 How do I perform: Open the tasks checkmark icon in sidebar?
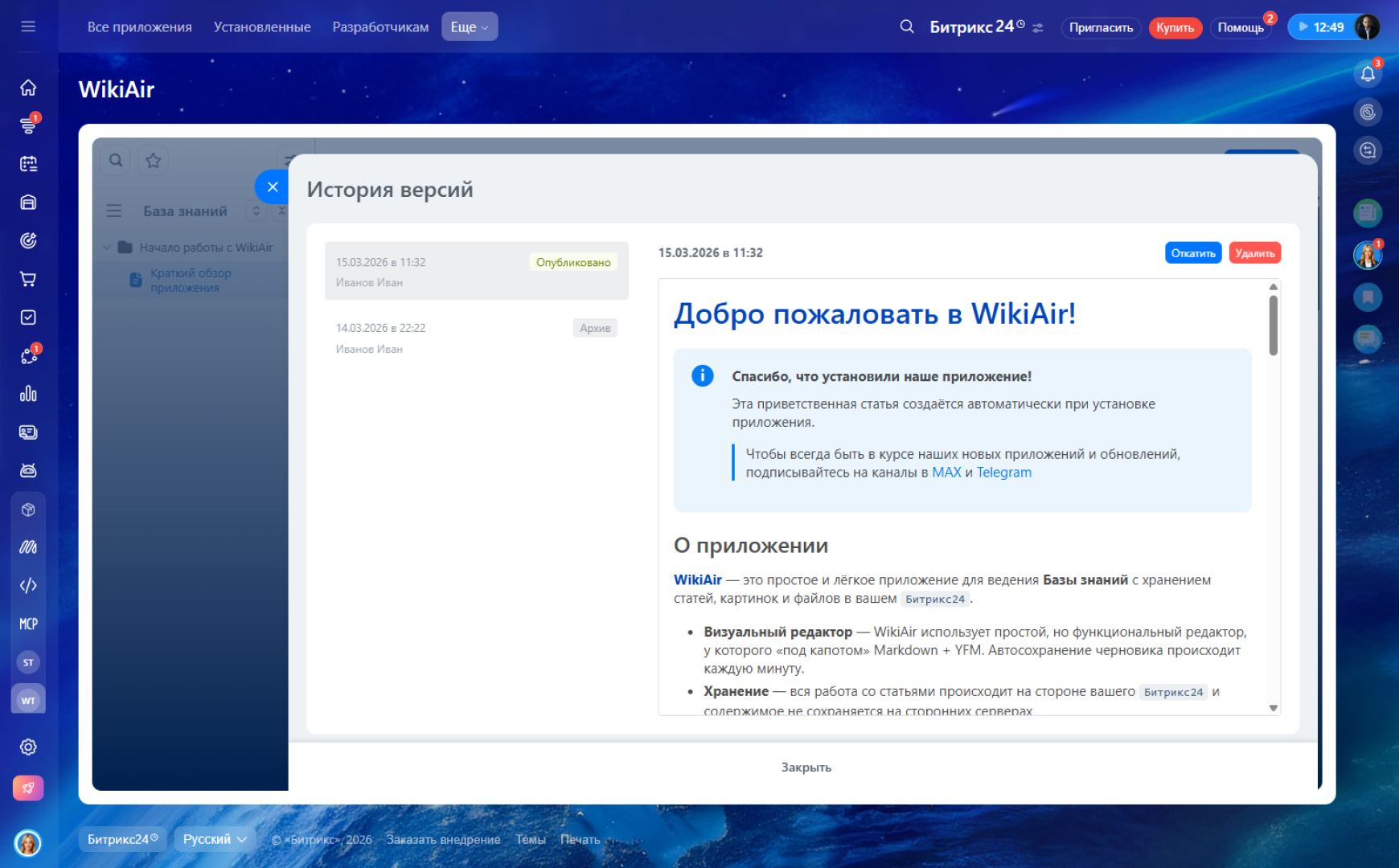pos(28,317)
